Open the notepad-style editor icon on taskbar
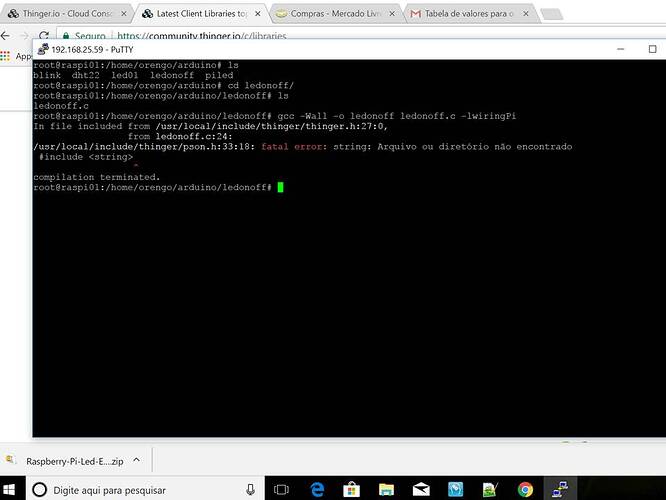 [490, 490]
